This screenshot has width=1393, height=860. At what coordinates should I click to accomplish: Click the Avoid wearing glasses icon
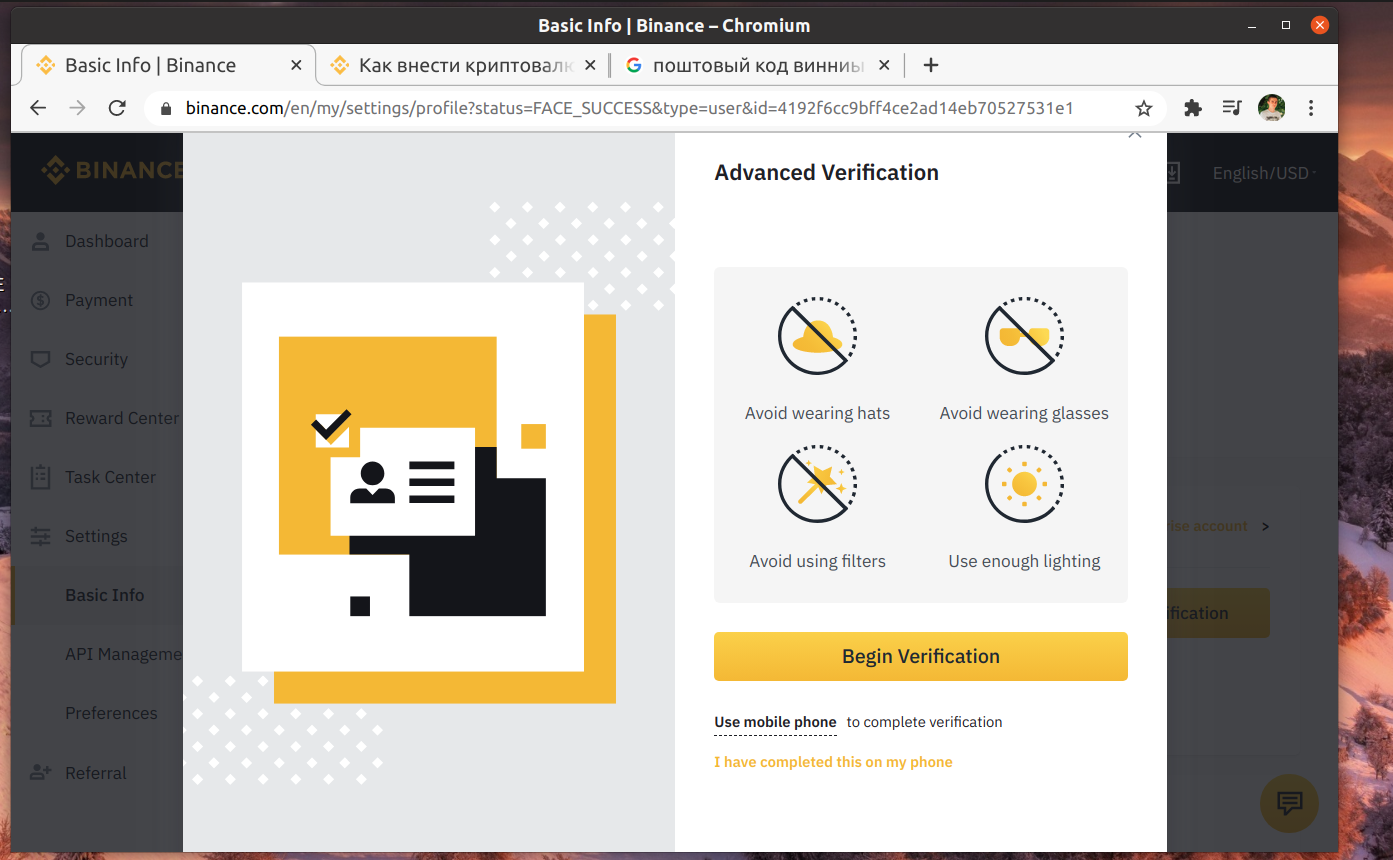pos(1024,336)
